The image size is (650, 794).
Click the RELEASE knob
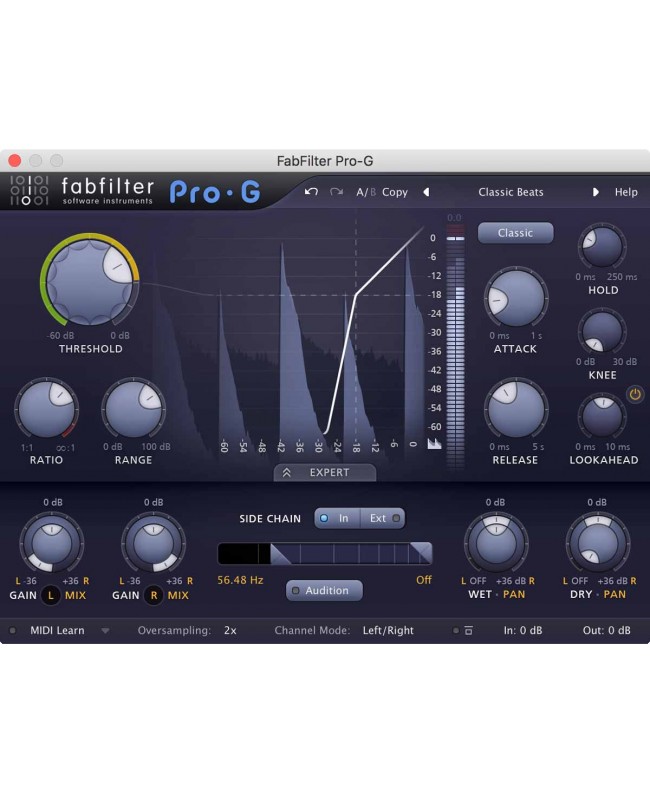(x=516, y=408)
